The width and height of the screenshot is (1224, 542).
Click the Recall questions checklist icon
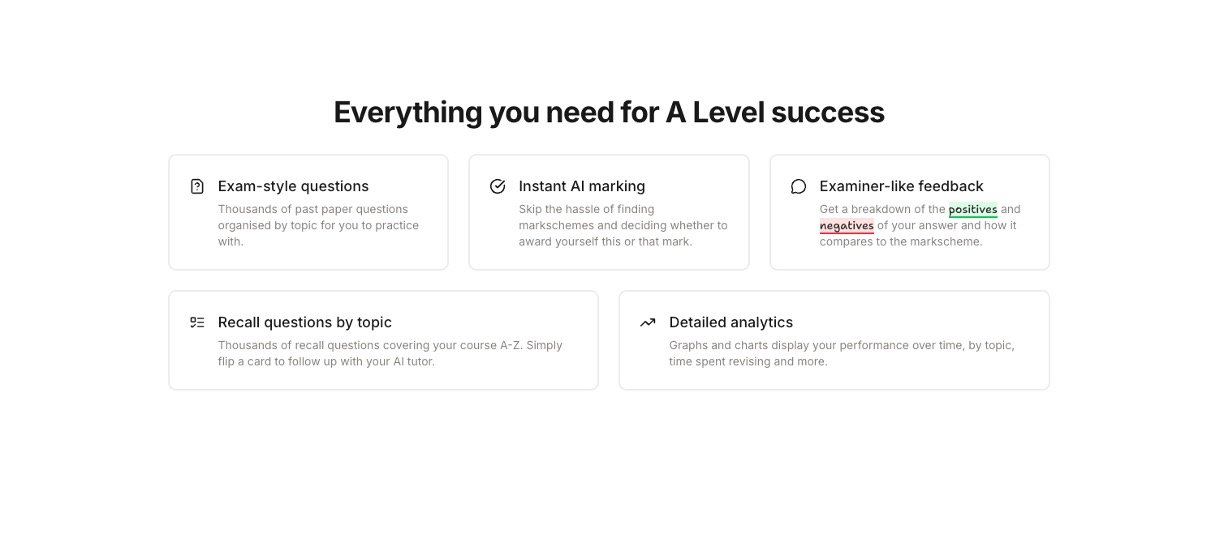(197, 322)
